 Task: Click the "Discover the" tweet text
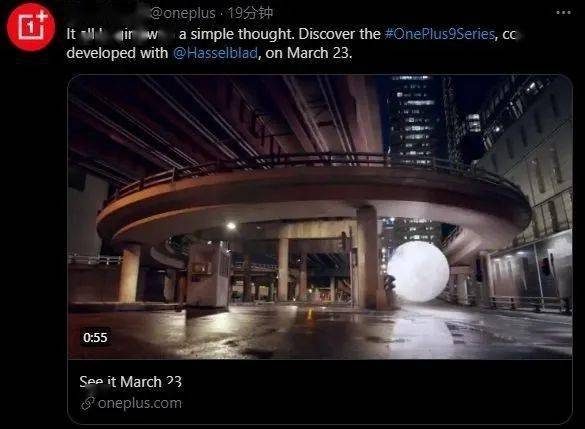pos(340,34)
